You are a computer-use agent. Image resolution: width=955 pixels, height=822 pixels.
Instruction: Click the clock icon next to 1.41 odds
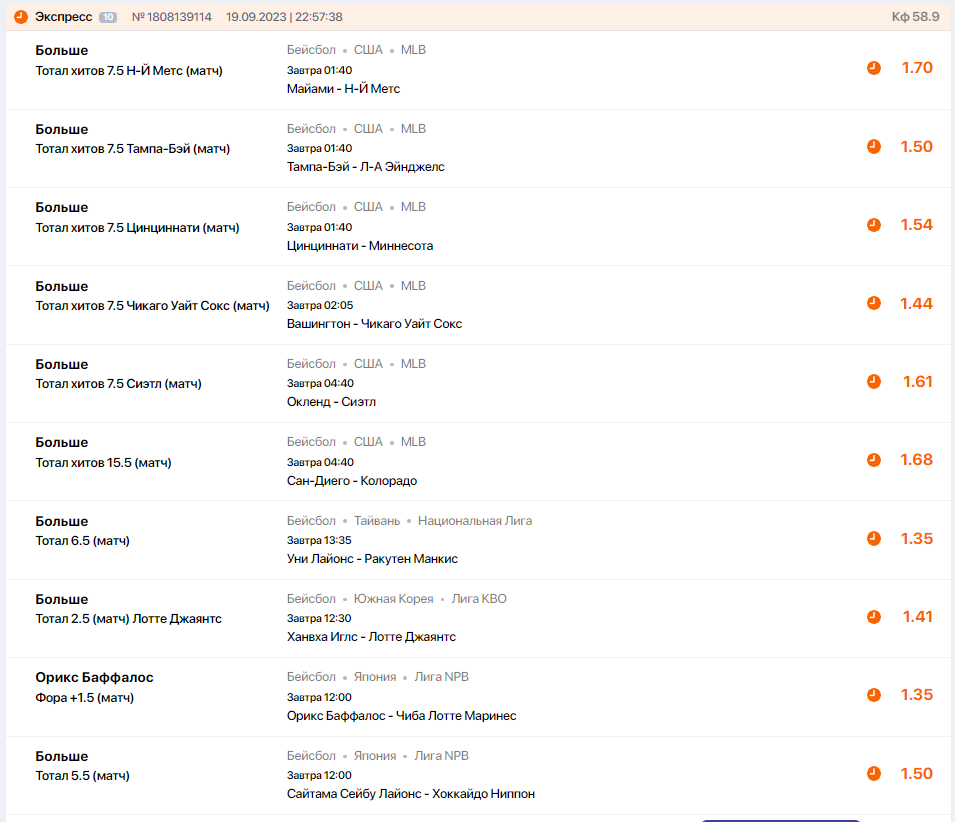(873, 617)
